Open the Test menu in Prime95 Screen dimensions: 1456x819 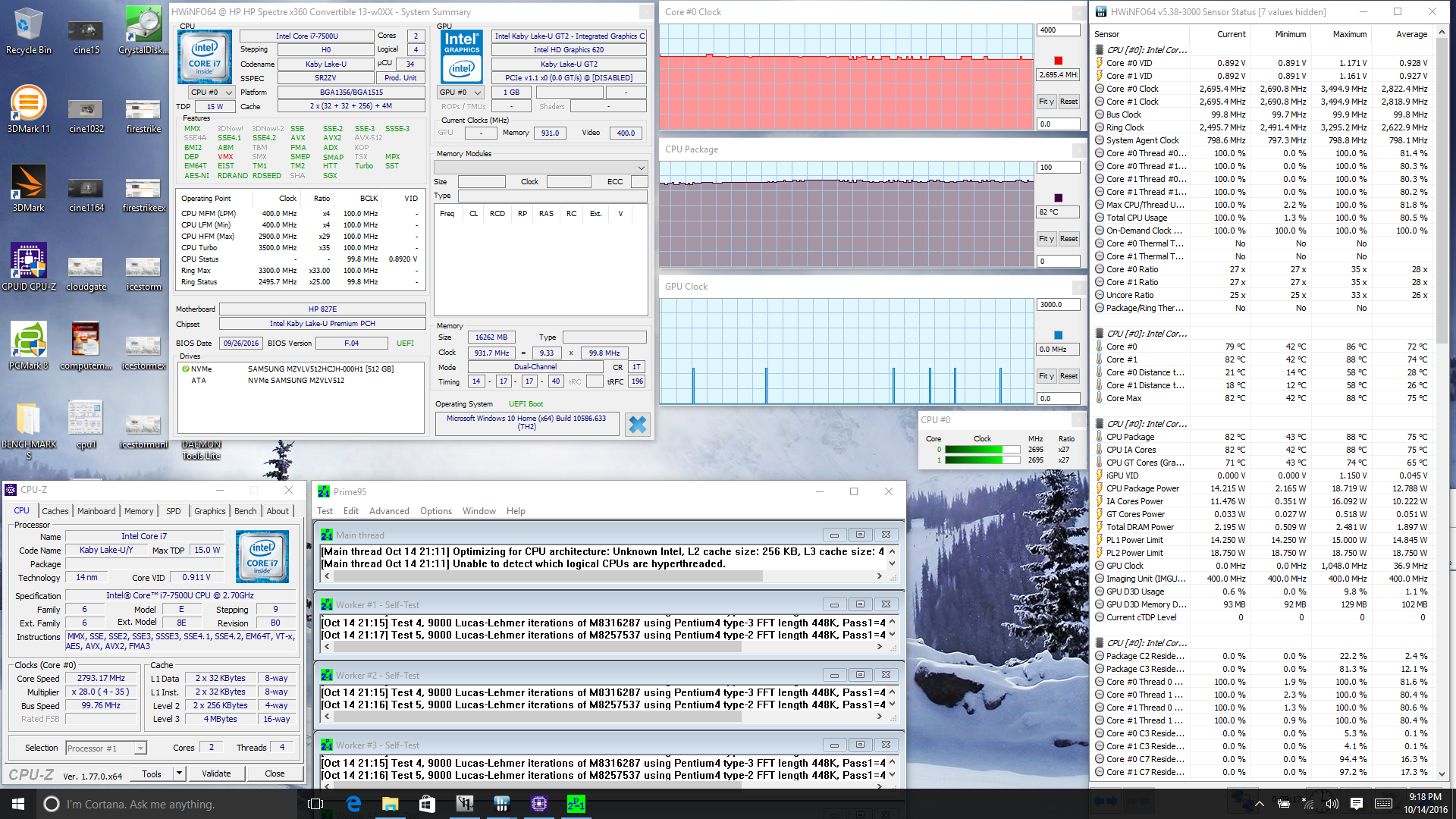325,511
